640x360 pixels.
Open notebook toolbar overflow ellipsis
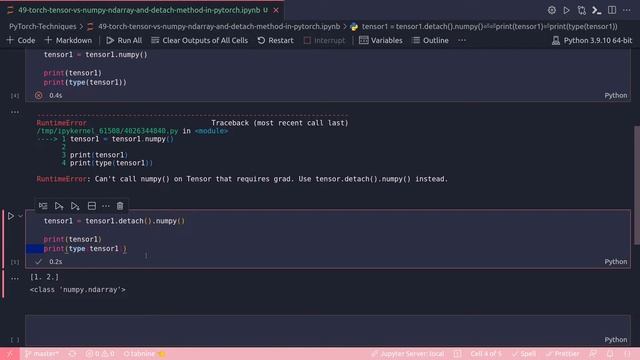[462, 40]
